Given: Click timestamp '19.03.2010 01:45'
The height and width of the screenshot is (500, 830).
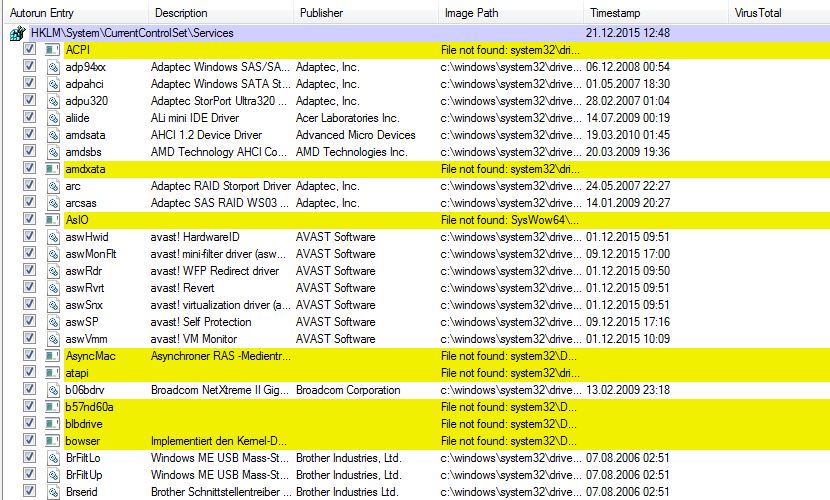Looking at the screenshot, I should coord(628,135).
